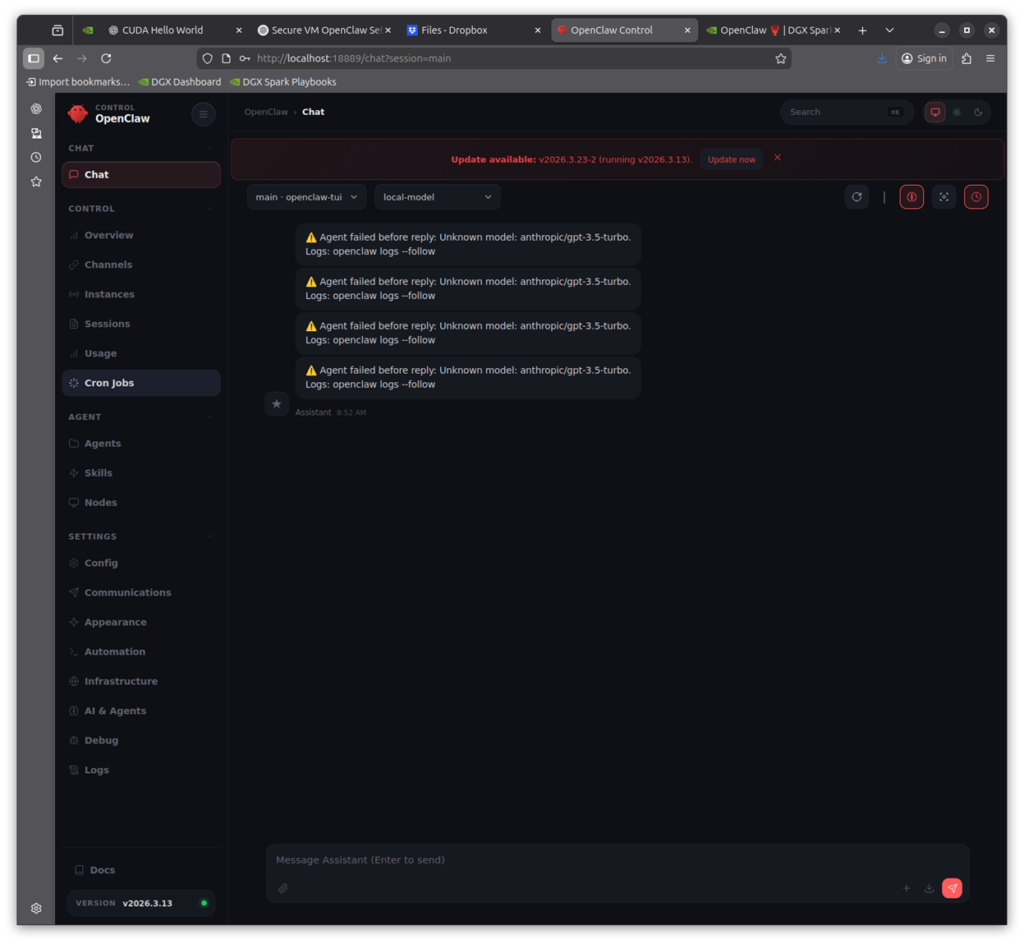The width and height of the screenshot is (1024, 944).
Task: Click the star icon beside Assistant message
Action: click(x=277, y=404)
